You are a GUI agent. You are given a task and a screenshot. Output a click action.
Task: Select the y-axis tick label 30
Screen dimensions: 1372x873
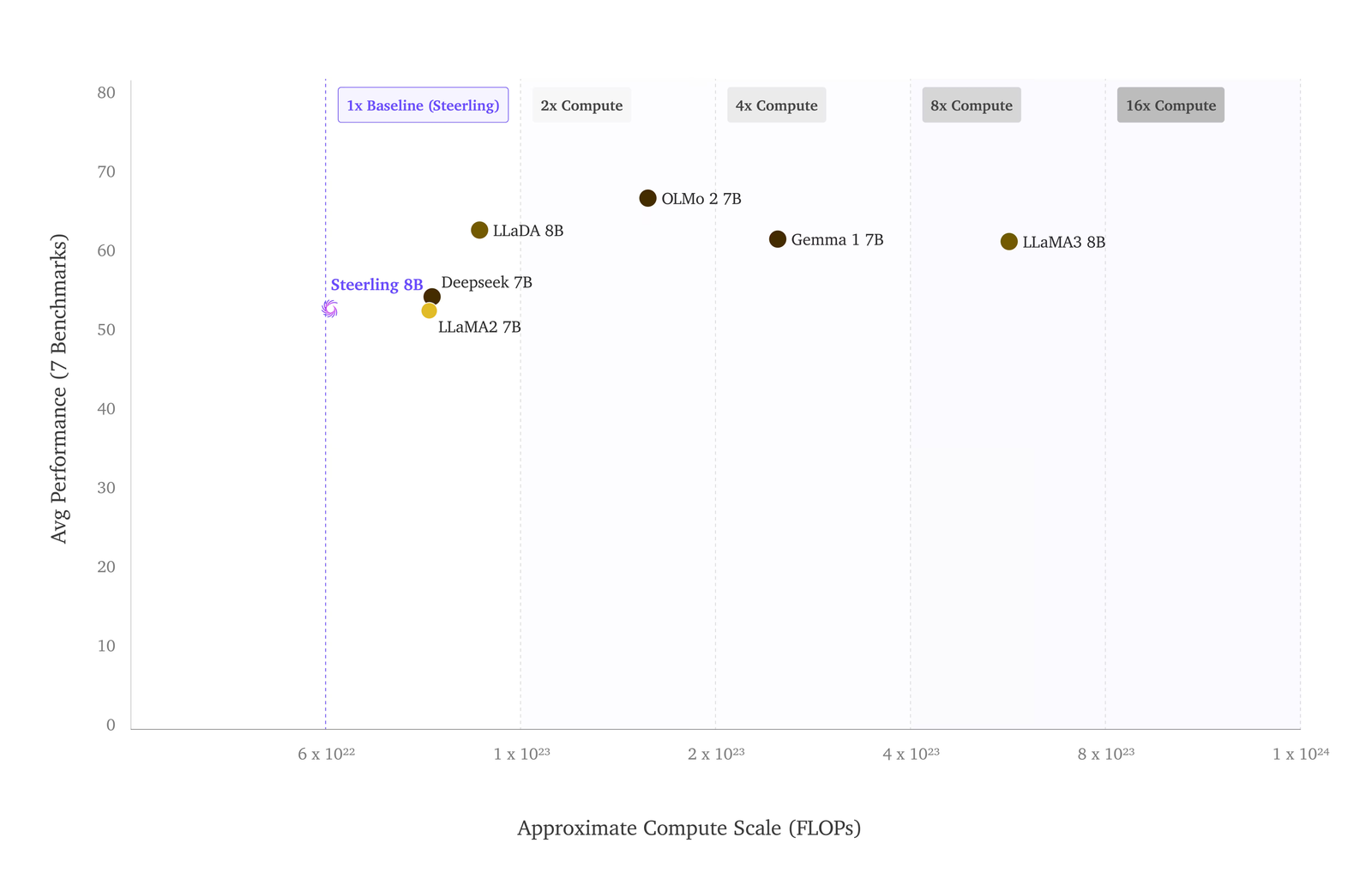coord(106,487)
